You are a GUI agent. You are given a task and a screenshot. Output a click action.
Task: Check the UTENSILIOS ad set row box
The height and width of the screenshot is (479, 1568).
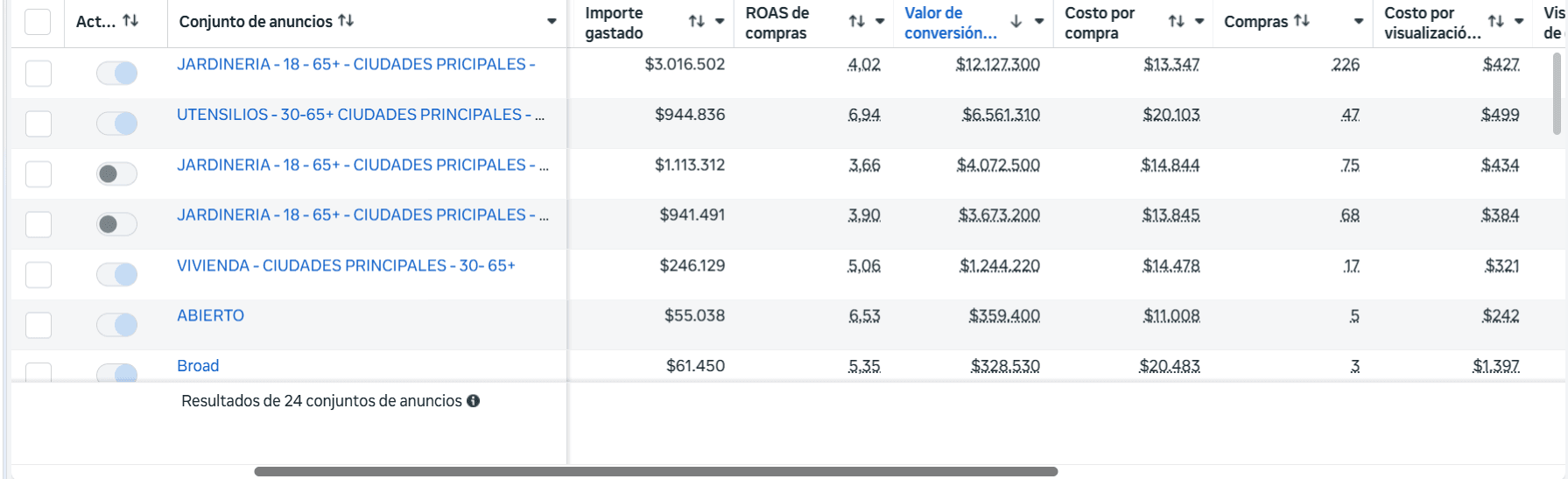pyautogui.click(x=39, y=123)
